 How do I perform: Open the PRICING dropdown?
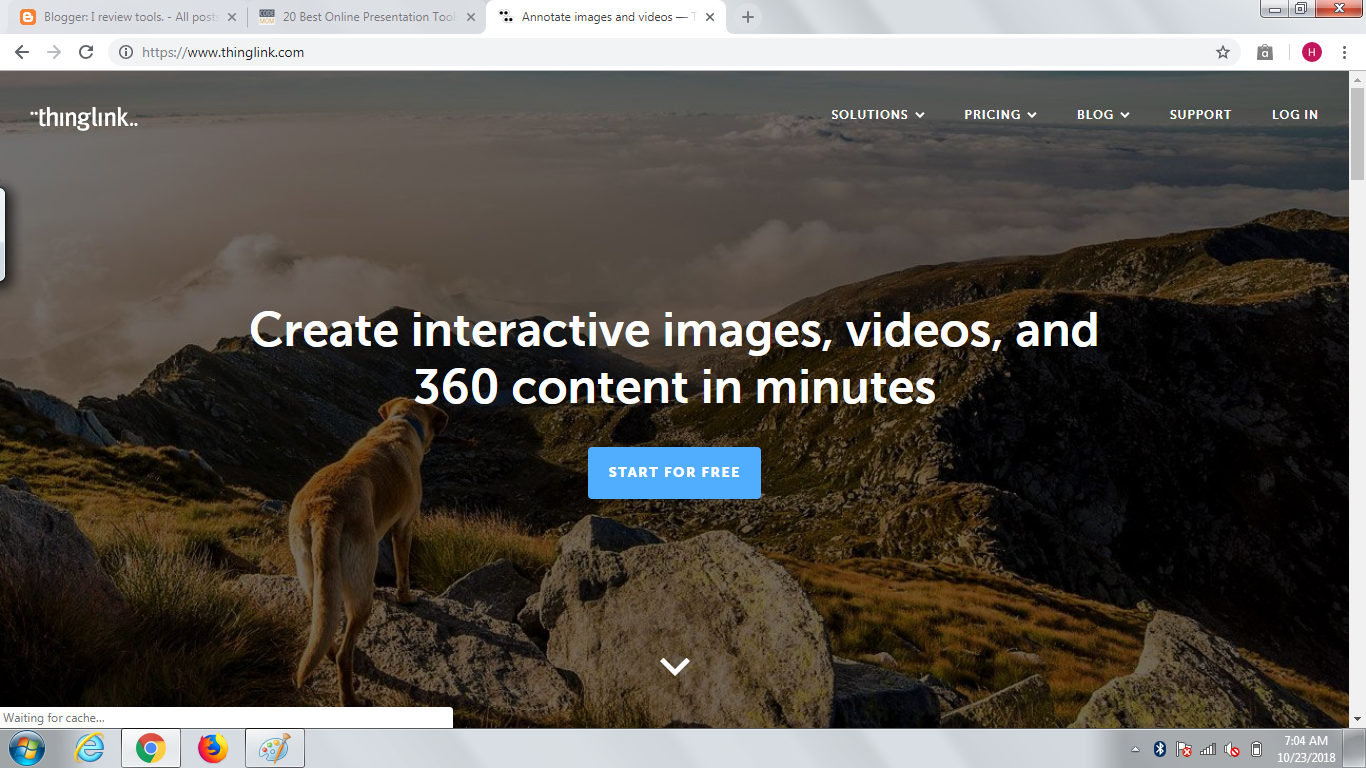(1000, 114)
